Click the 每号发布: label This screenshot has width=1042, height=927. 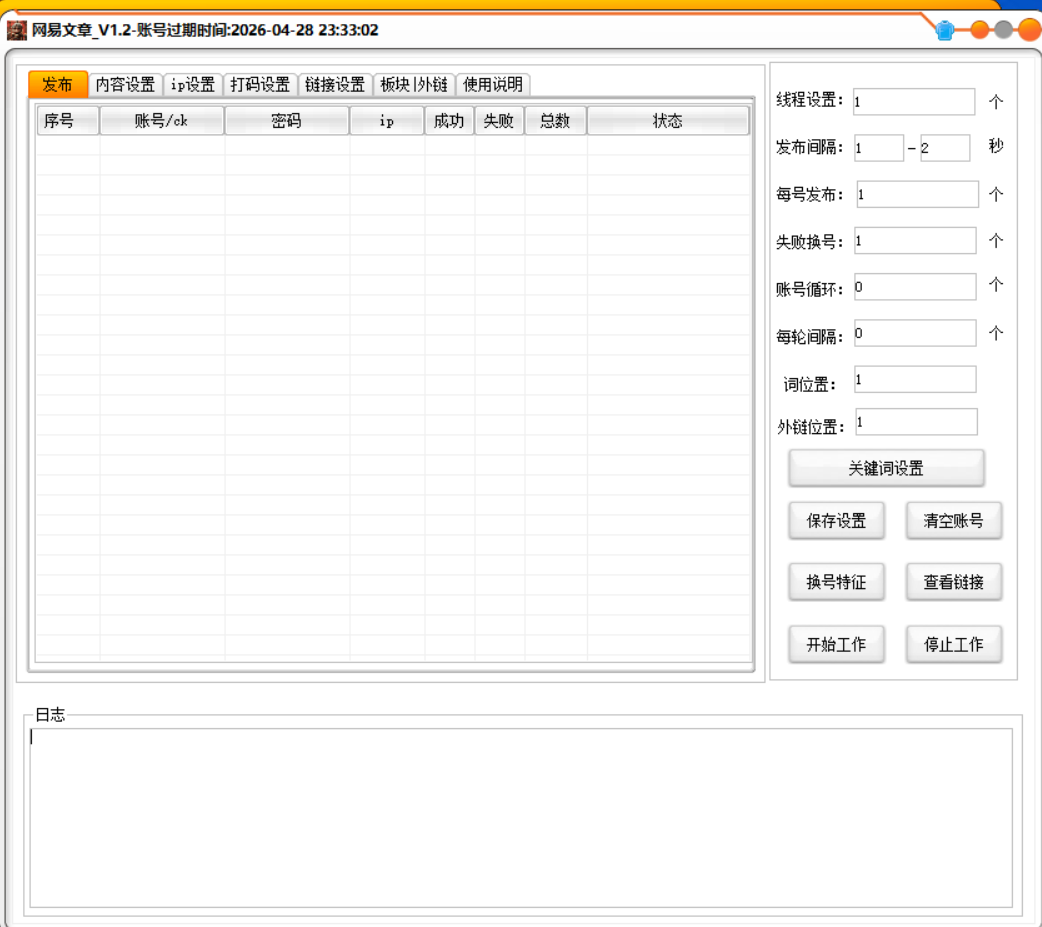click(x=809, y=195)
